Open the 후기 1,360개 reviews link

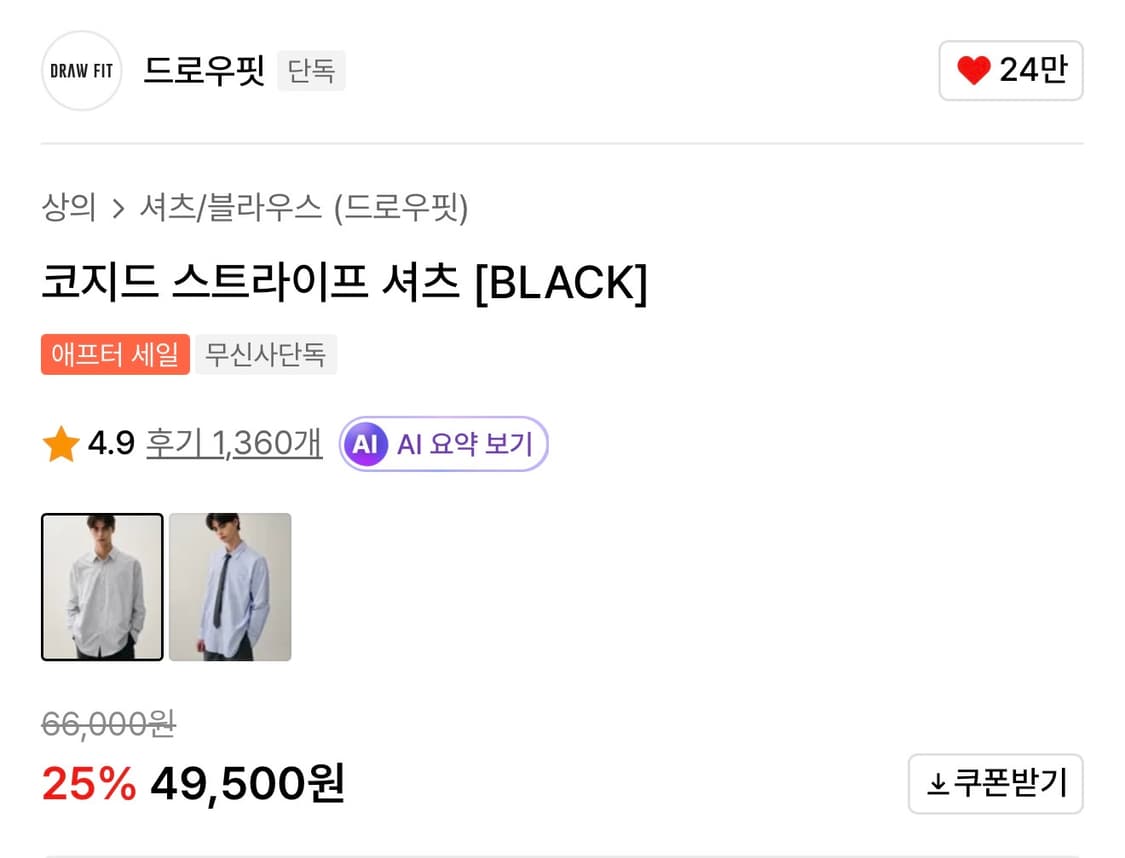pos(232,443)
